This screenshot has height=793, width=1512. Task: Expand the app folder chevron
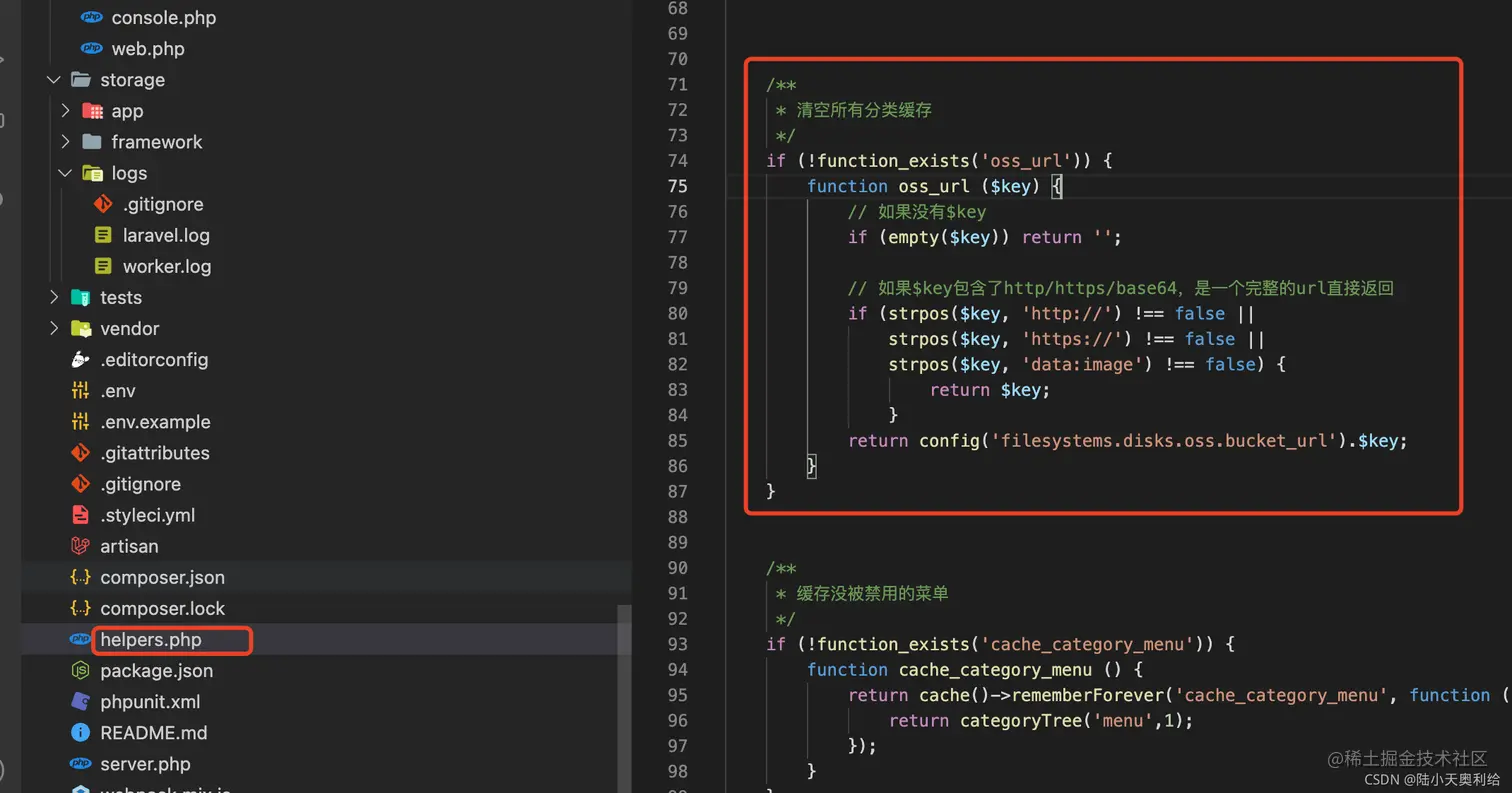66,111
